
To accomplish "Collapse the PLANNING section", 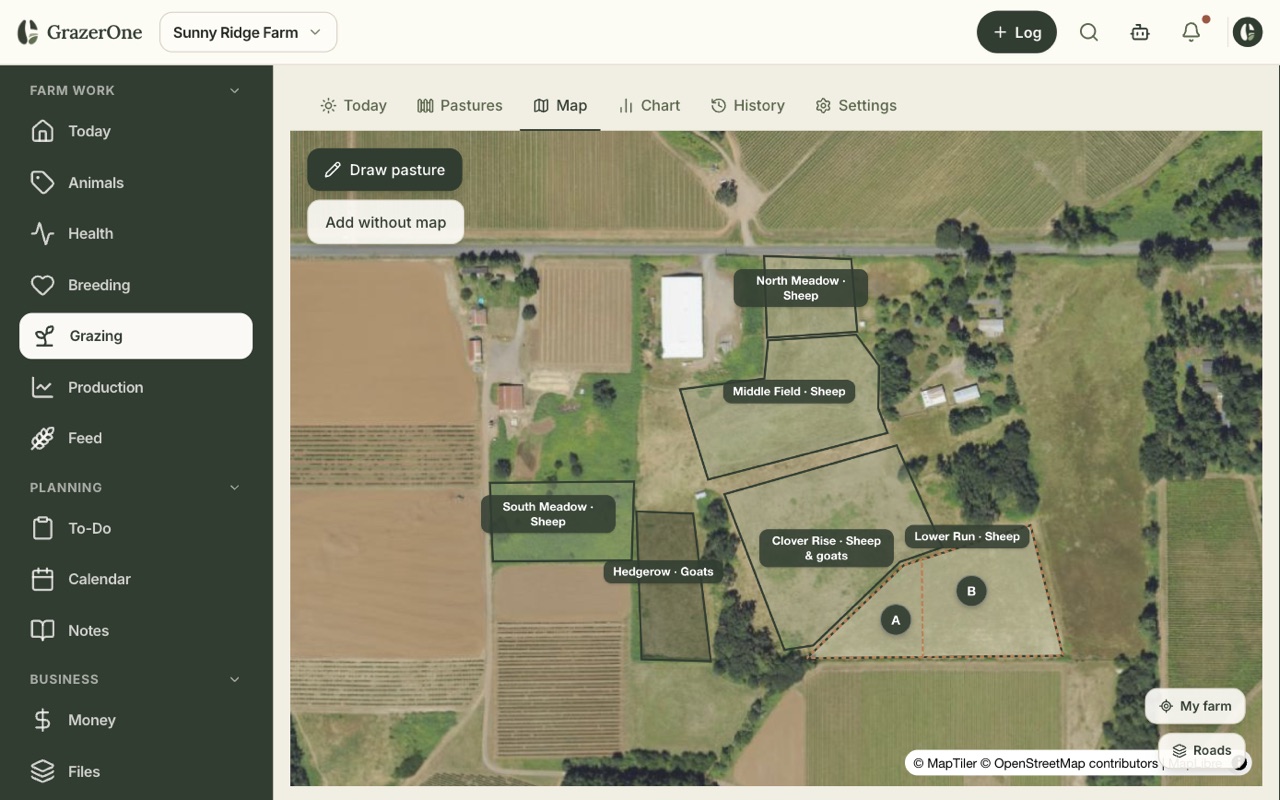I will (x=235, y=487).
